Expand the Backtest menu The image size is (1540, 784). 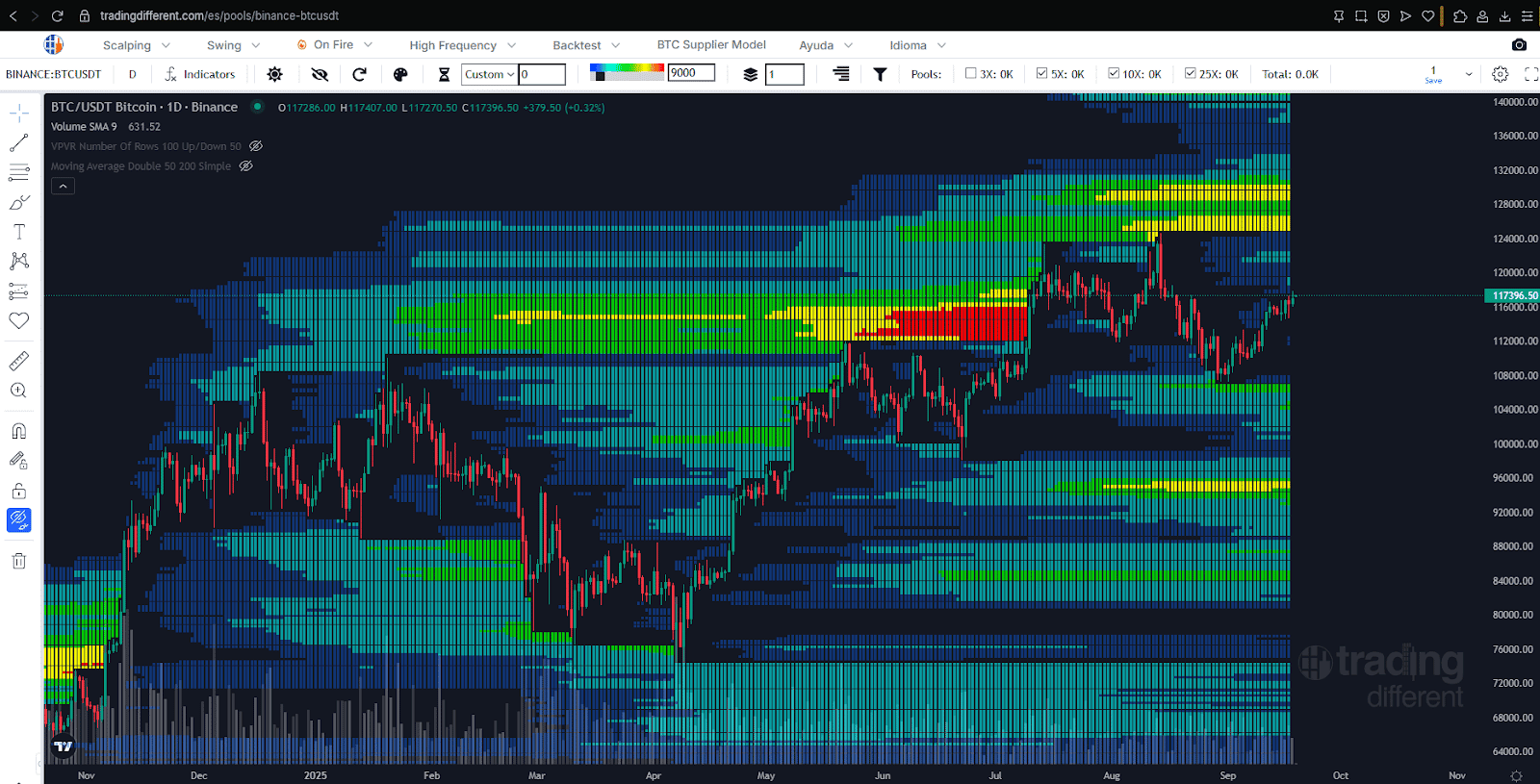pos(586,45)
